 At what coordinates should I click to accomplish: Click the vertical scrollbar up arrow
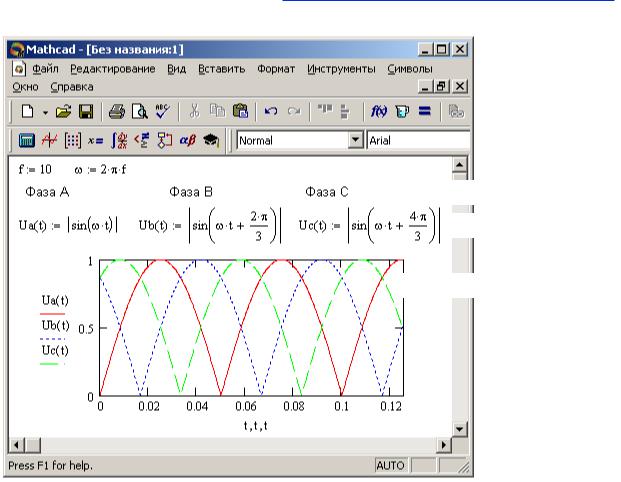click(459, 164)
